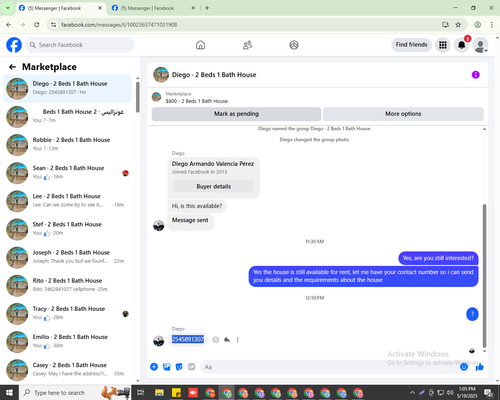Click the address bar URL
Viewport: 500px width, 400px height.
tap(119, 25)
